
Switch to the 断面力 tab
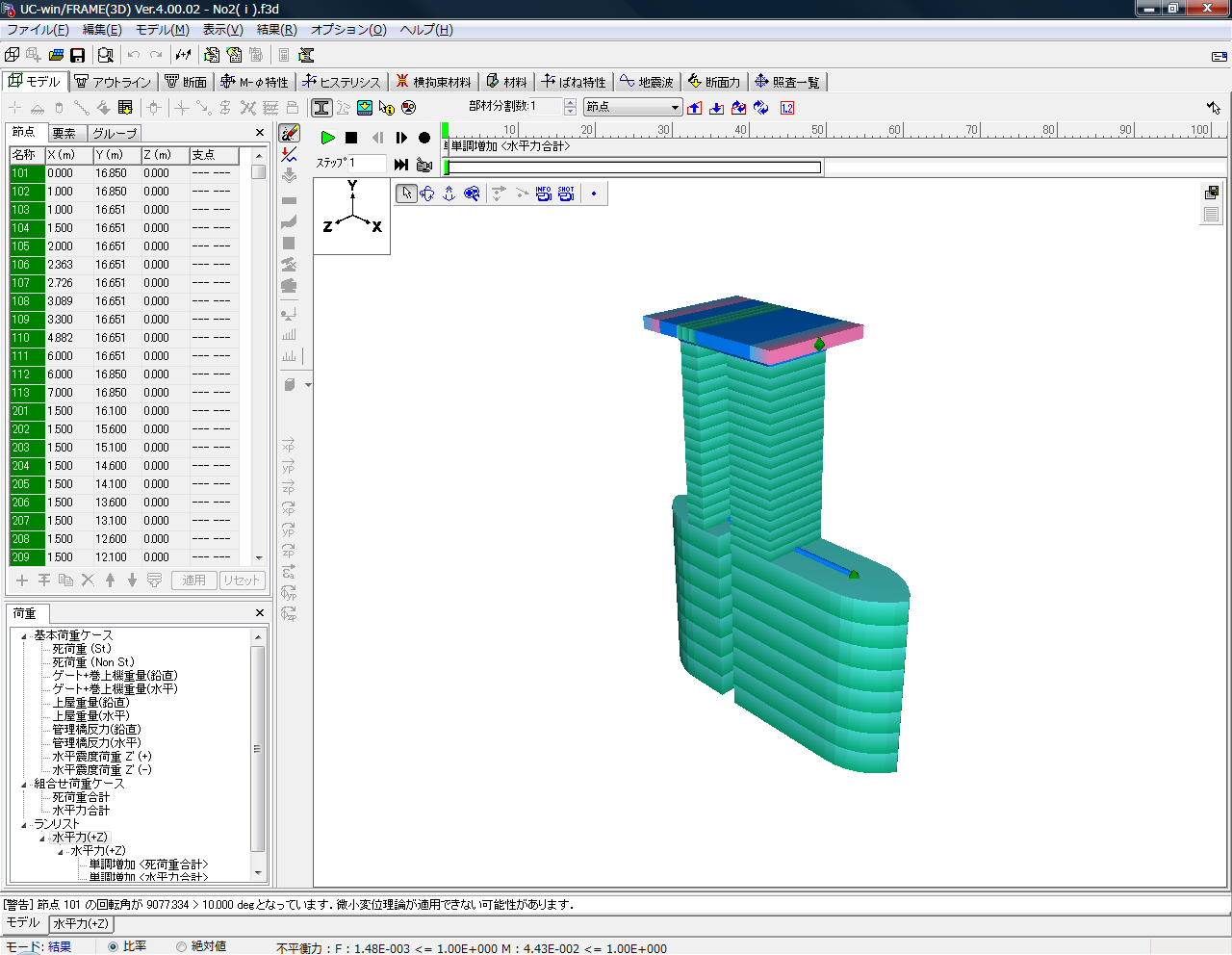(713, 82)
